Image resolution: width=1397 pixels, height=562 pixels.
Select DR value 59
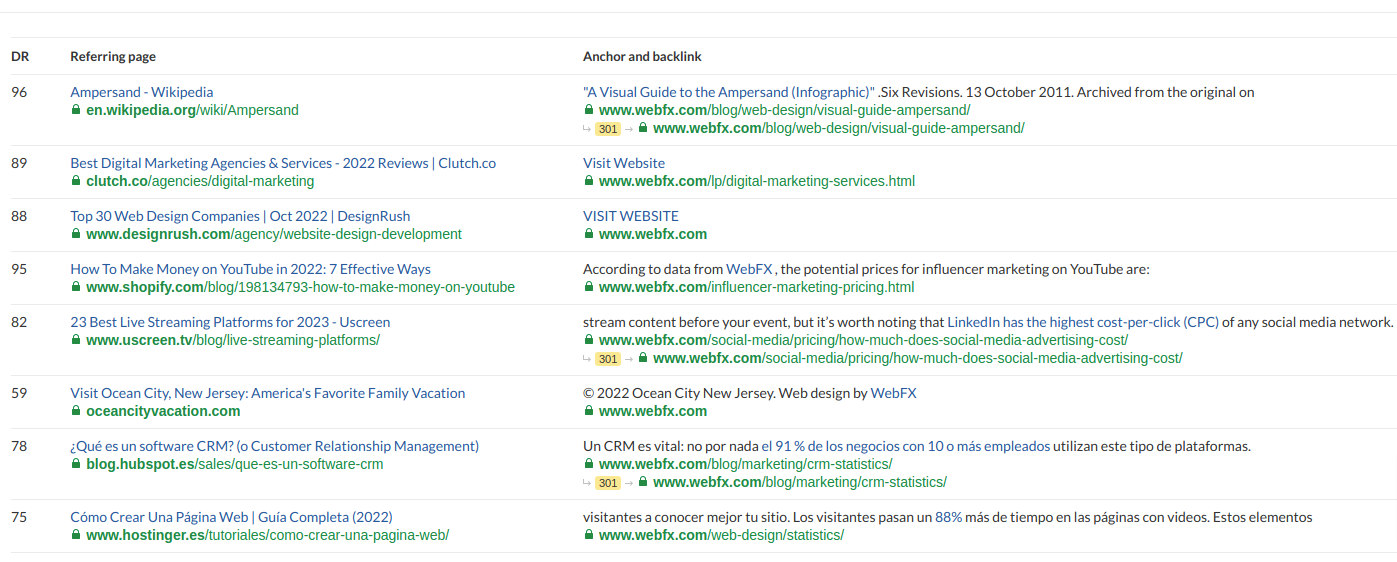[19, 393]
